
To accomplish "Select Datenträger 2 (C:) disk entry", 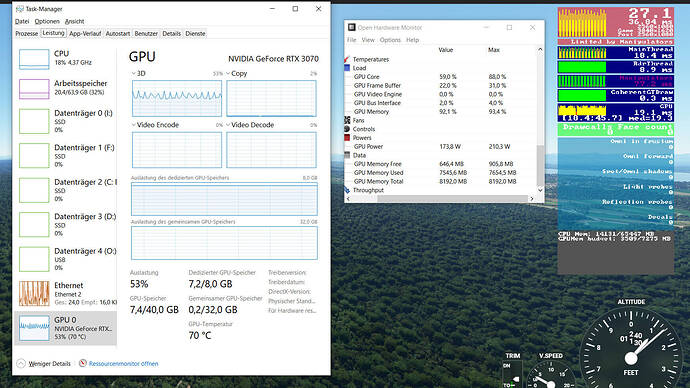I will click(66, 190).
